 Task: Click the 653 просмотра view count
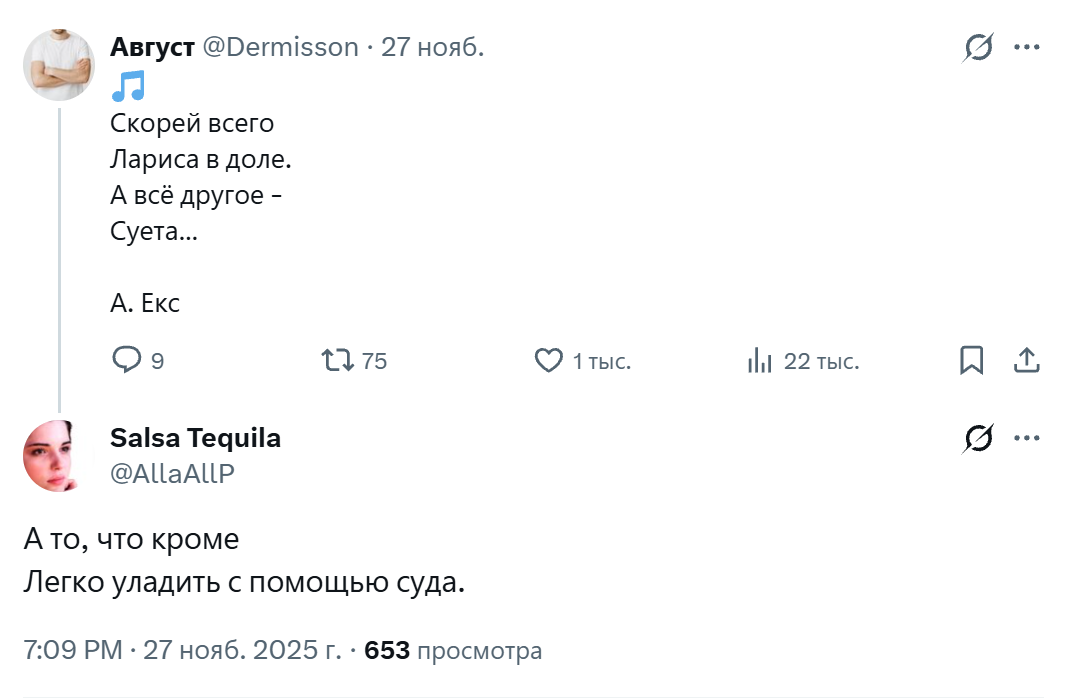pos(453,651)
